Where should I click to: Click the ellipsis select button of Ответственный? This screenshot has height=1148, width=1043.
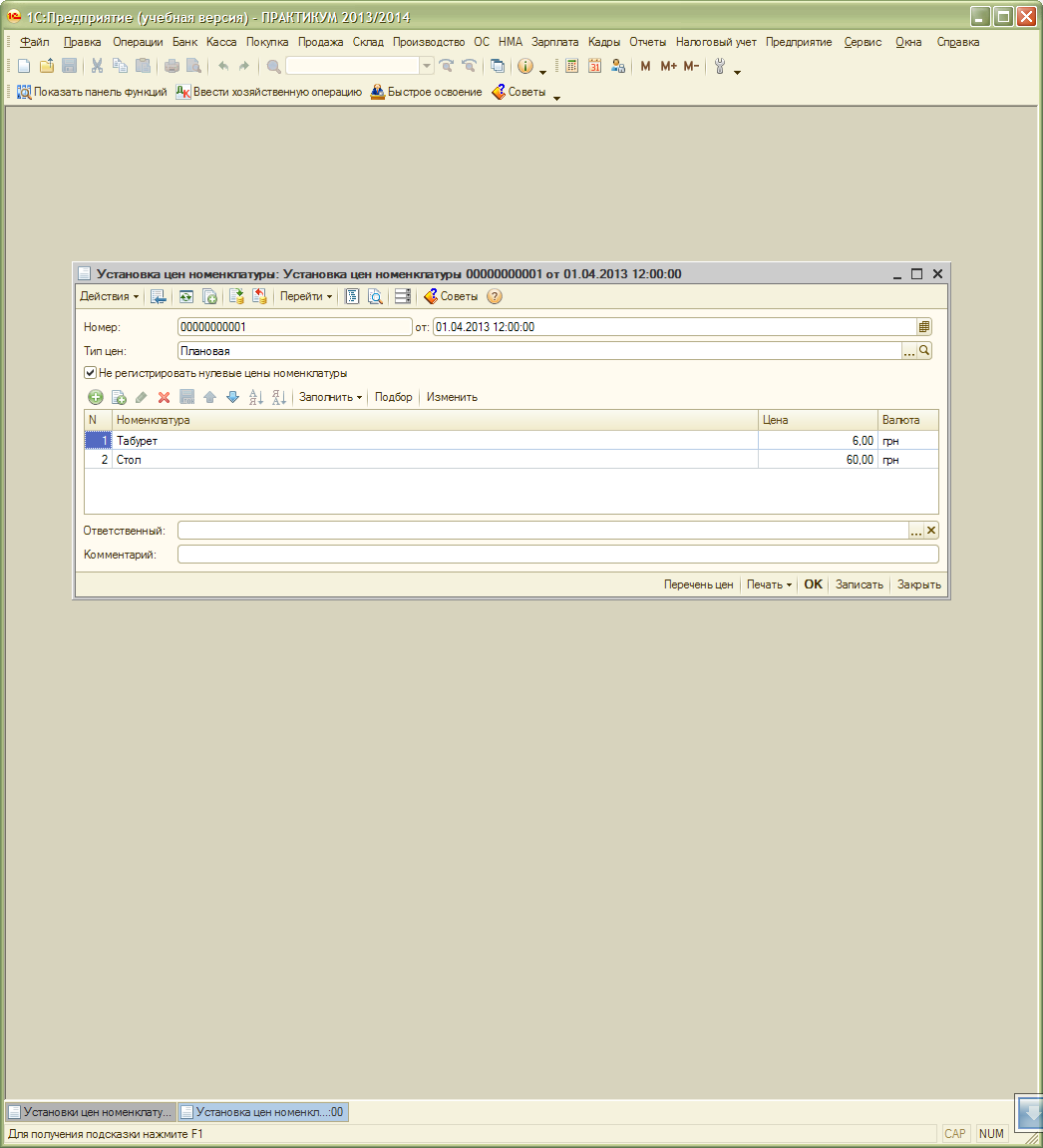point(916,531)
